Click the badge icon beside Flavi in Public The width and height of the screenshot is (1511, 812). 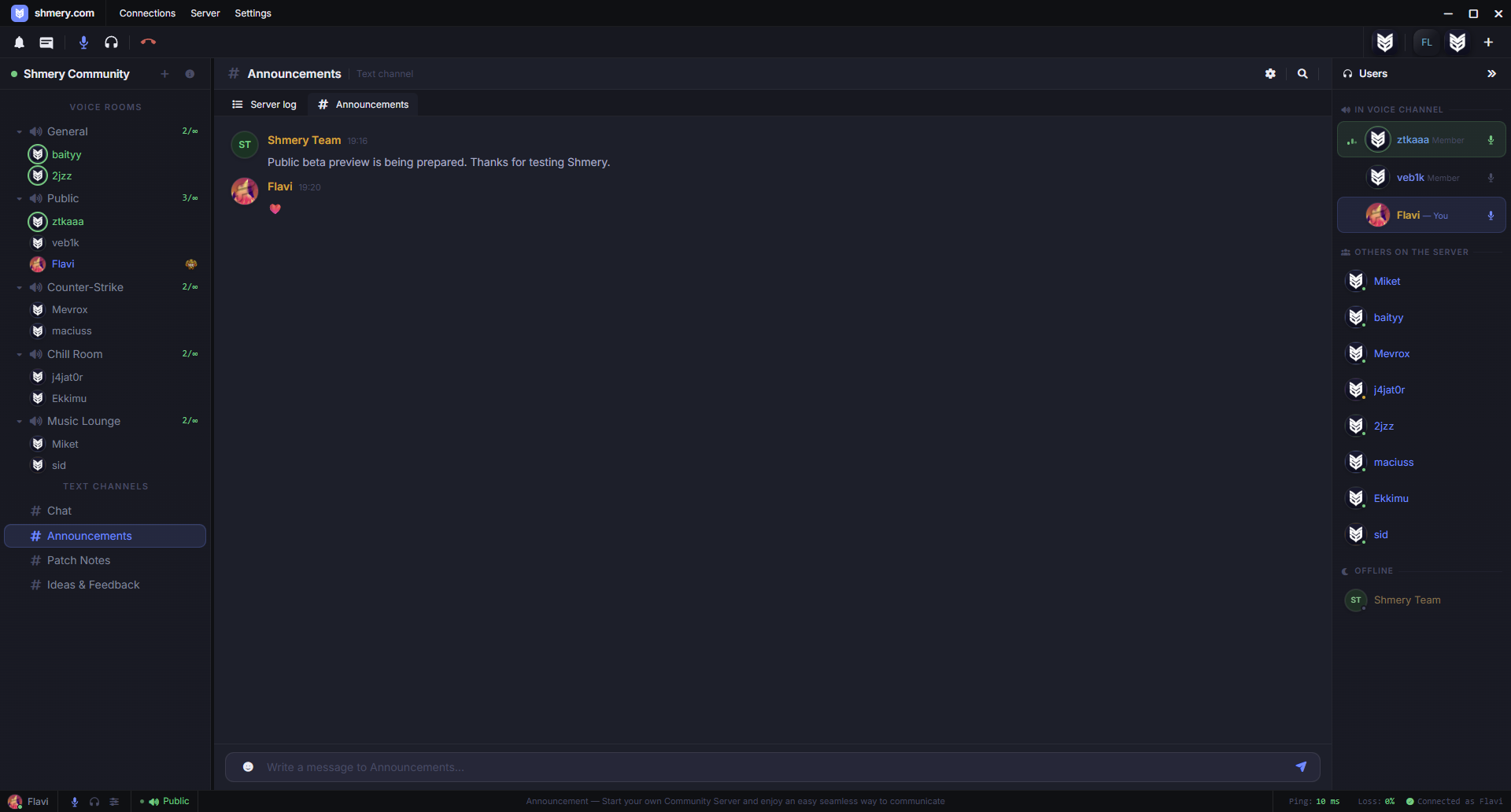coord(191,264)
